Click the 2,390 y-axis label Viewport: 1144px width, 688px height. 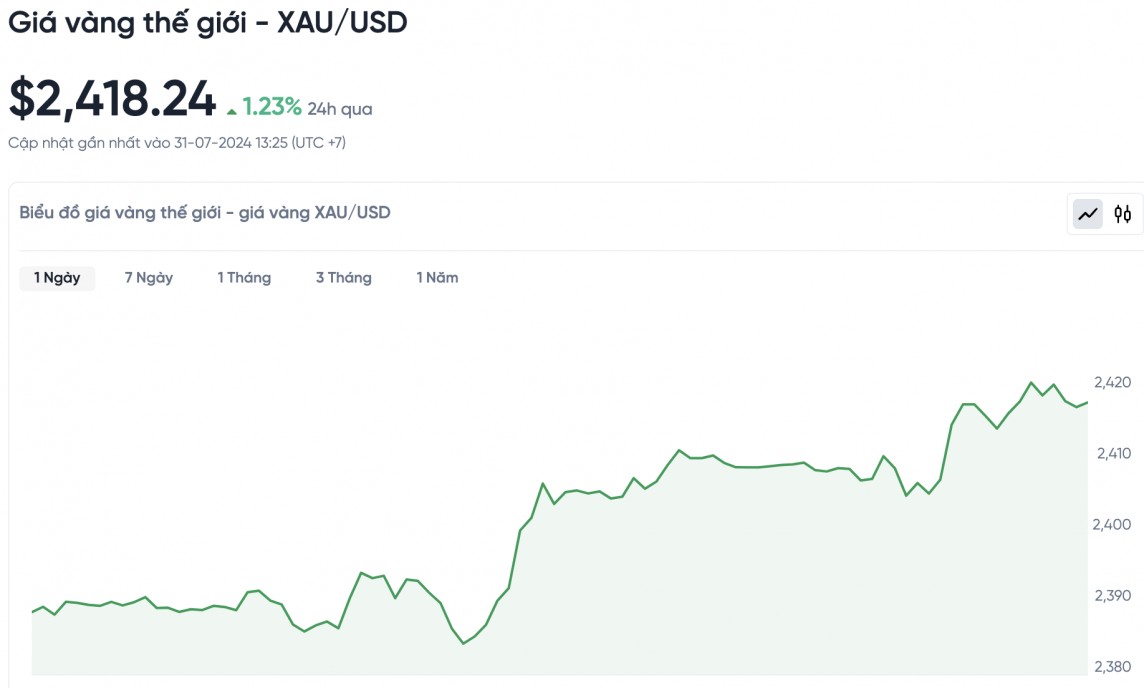click(1112, 595)
